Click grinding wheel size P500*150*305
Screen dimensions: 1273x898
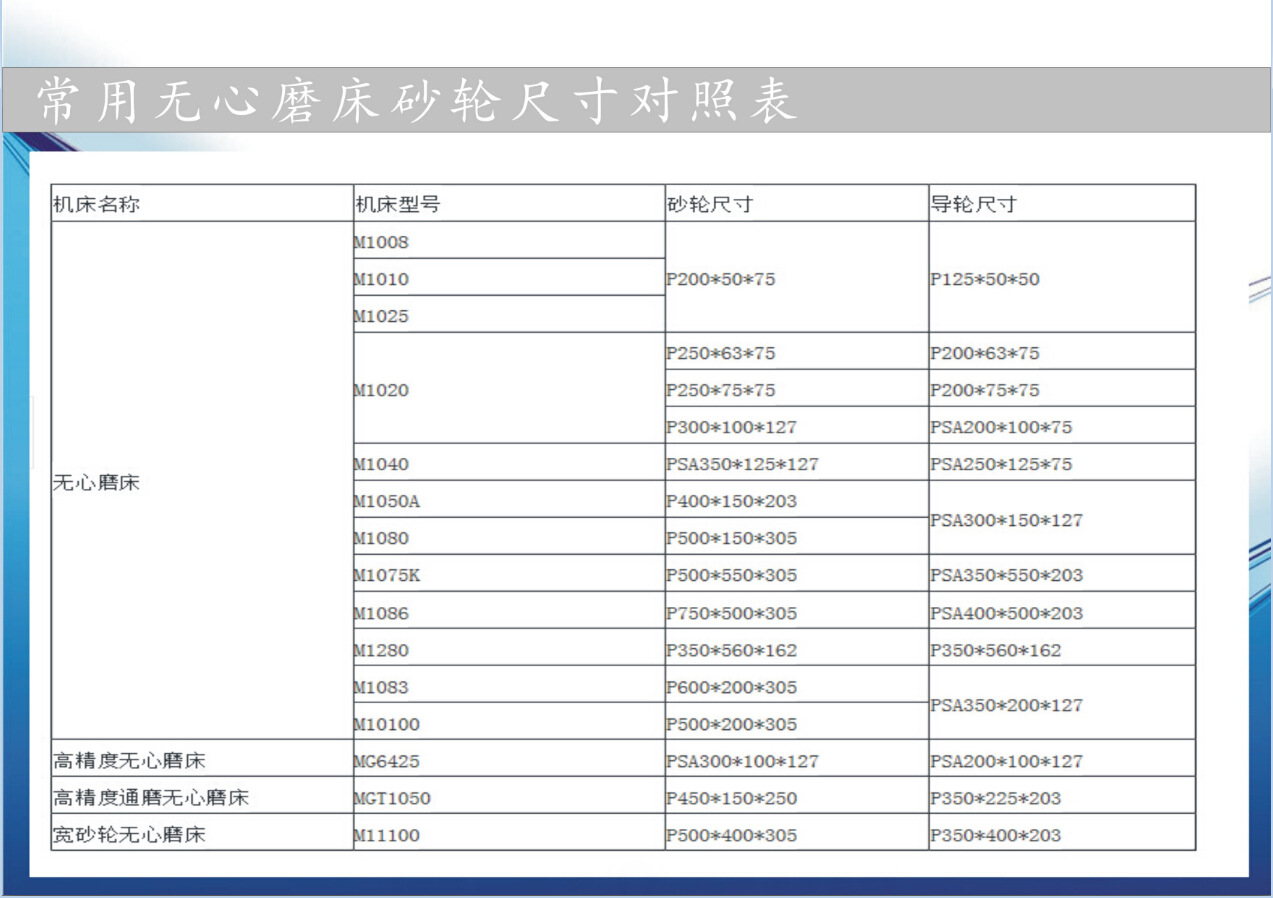coord(797,536)
